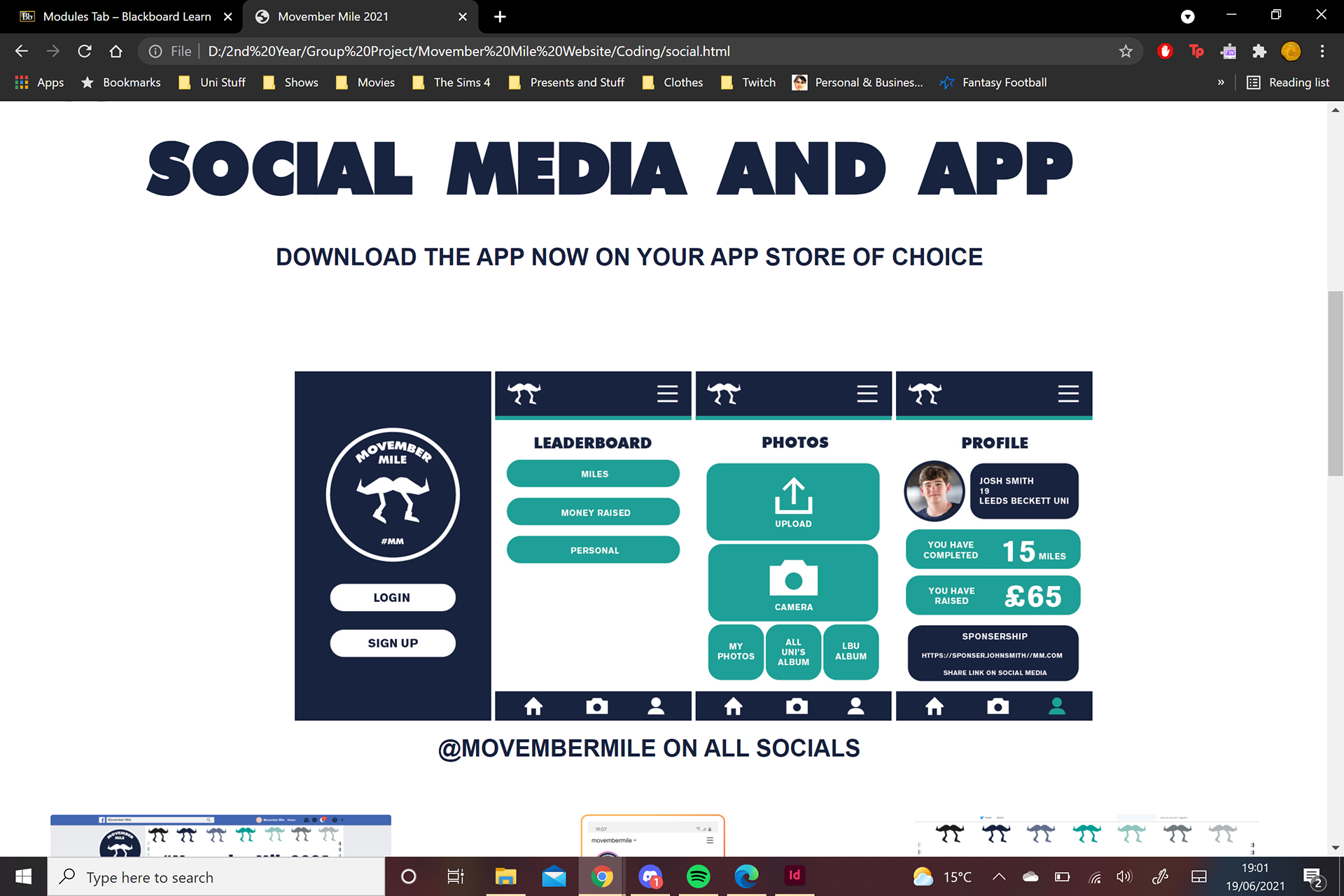Open the Shows bookmark folder
The image size is (1344, 896).
(x=291, y=83)
